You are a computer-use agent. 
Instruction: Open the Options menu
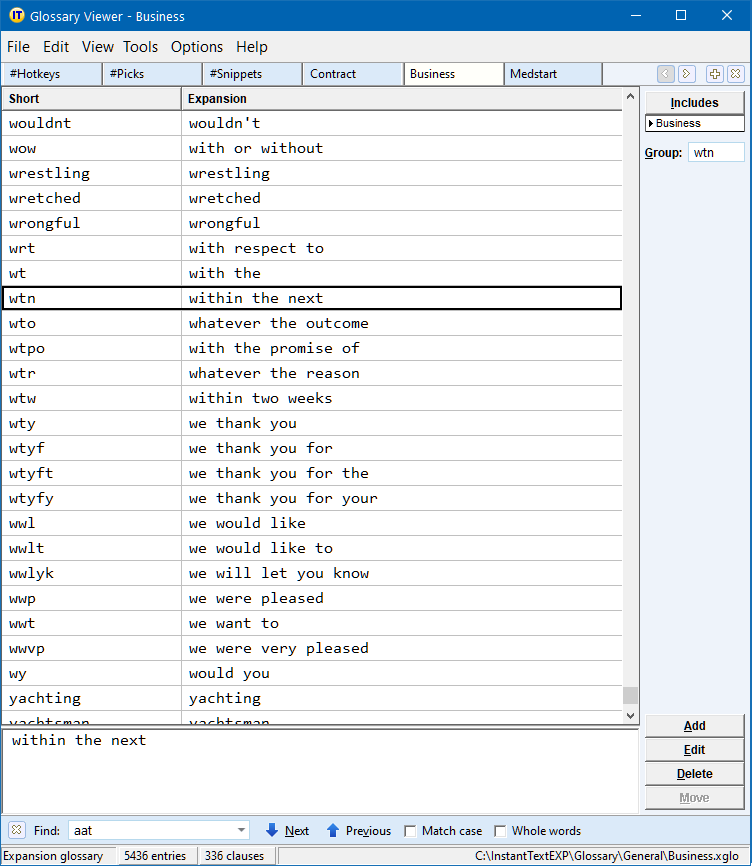pyautogui.click(x=197, y=47)
